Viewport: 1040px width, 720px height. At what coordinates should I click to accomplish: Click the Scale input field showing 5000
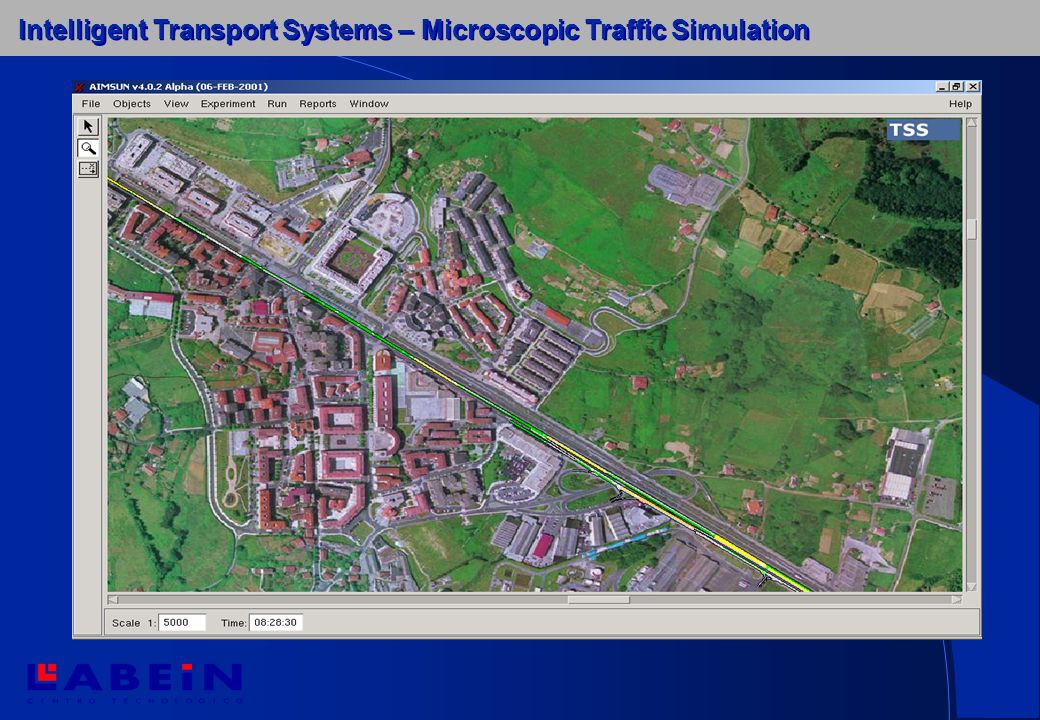[182, 623]
